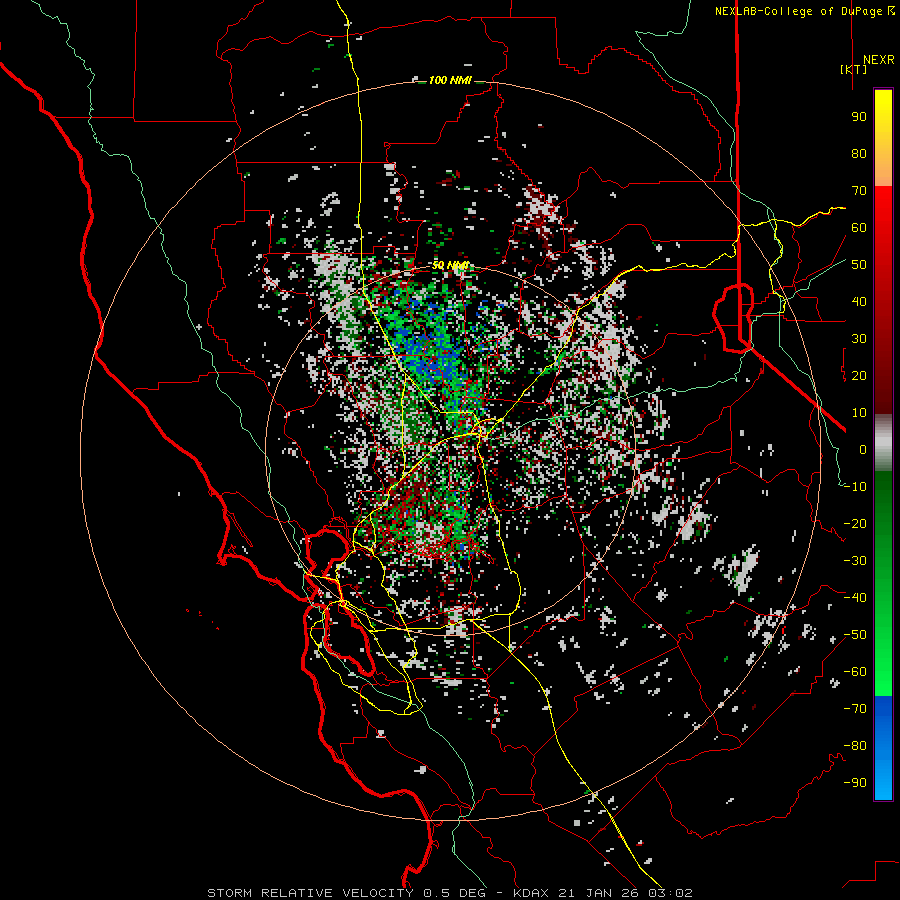Select the -50 scale value
The image size is (900, 900).
point(855,635)
